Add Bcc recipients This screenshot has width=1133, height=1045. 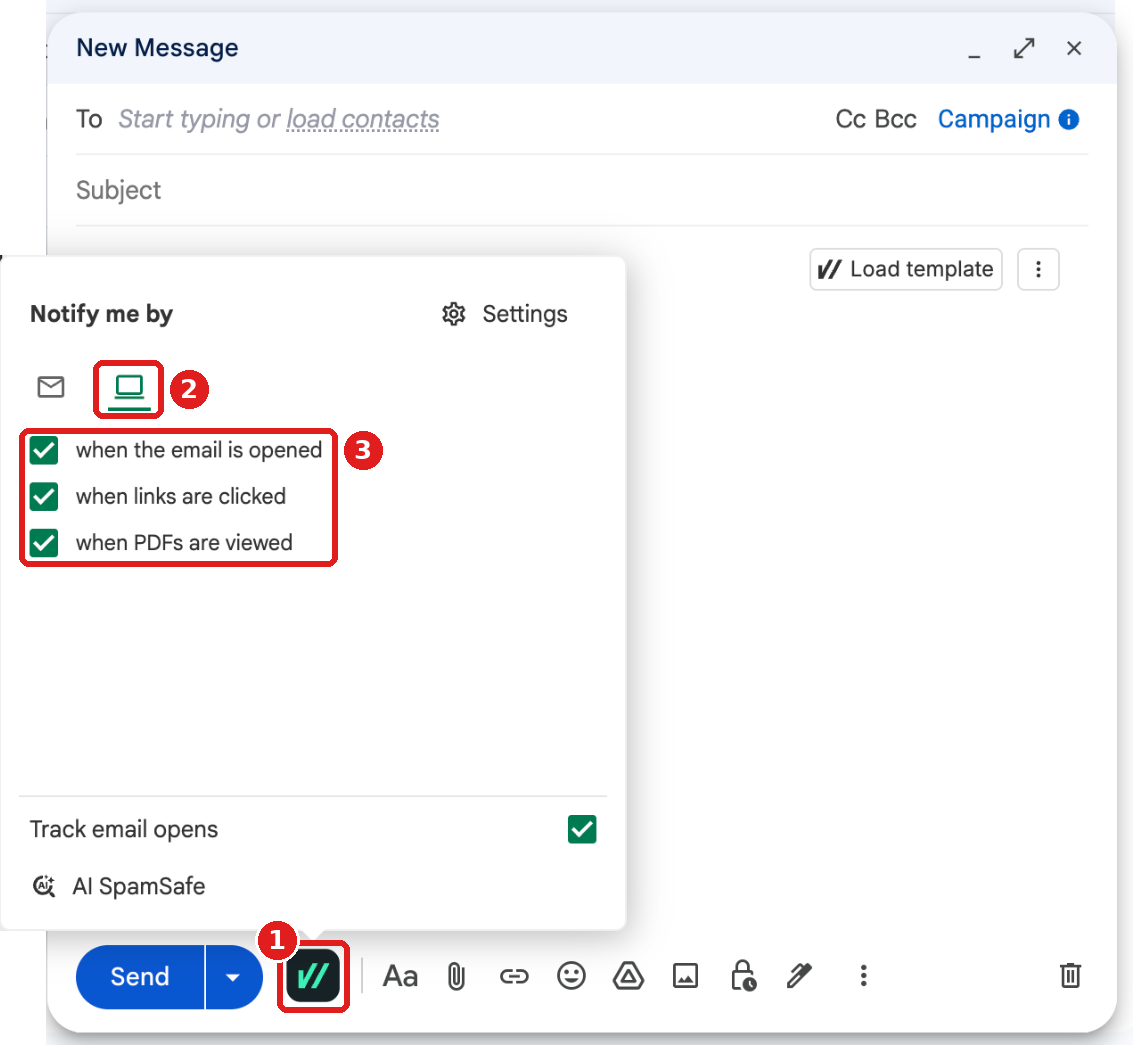click(895, 119)
